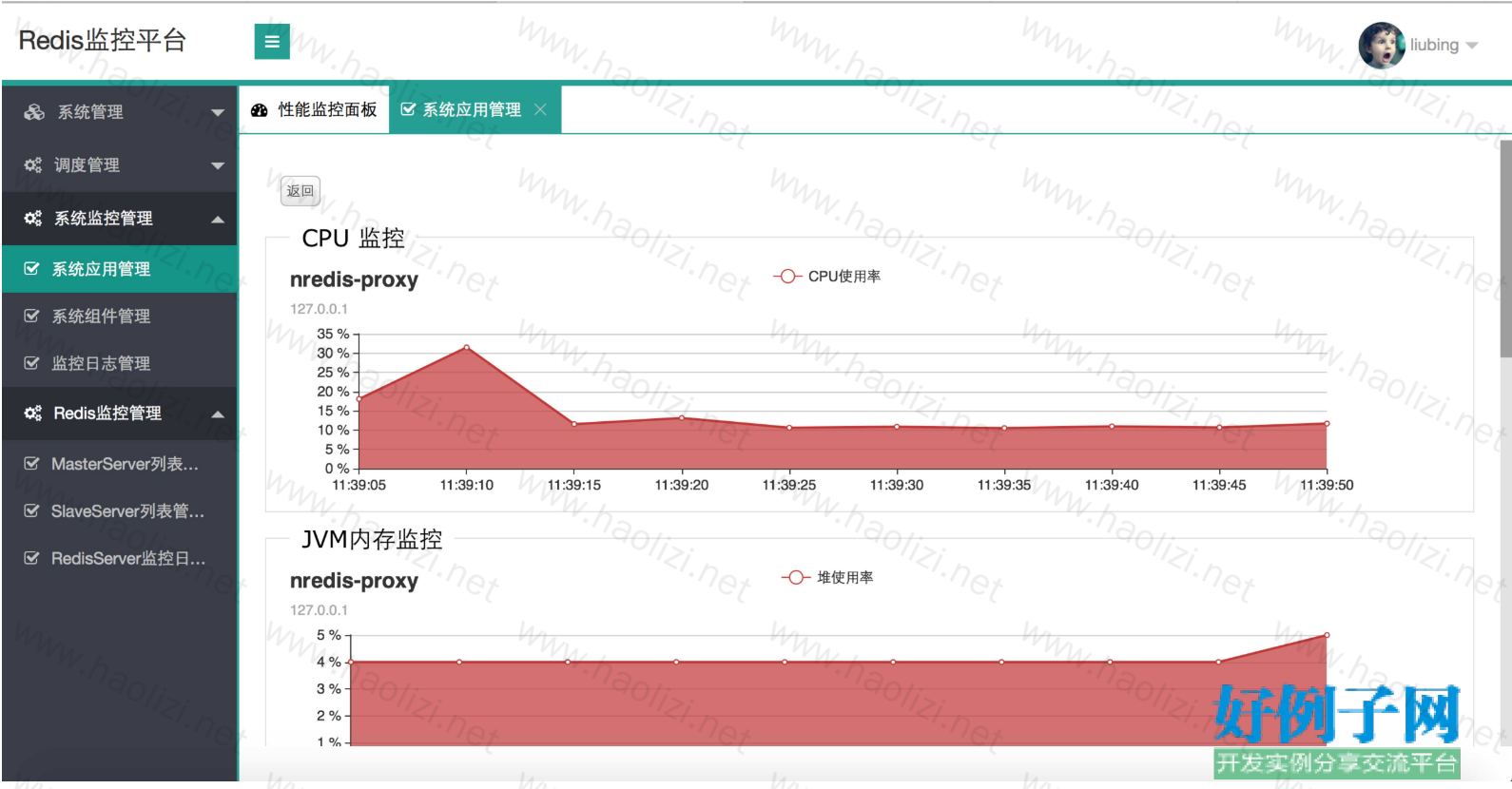
Task: Toggle the 堆使用率 legend series
Action: click(827, 578)
